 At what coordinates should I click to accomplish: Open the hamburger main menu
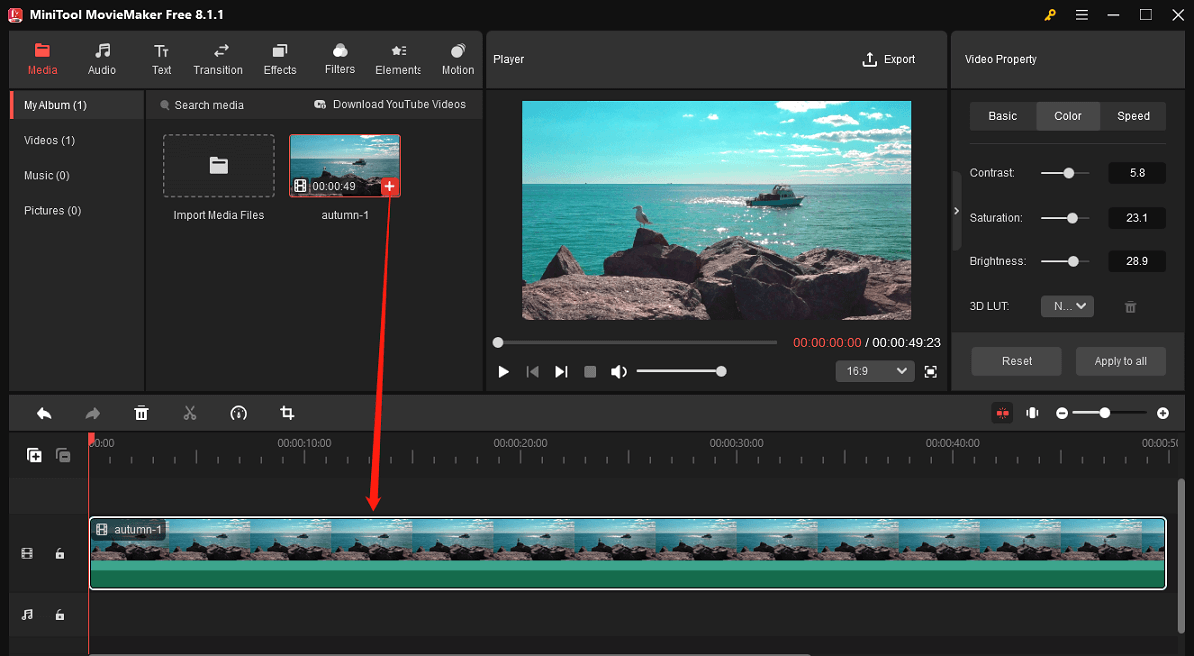tap(1081, 15)
